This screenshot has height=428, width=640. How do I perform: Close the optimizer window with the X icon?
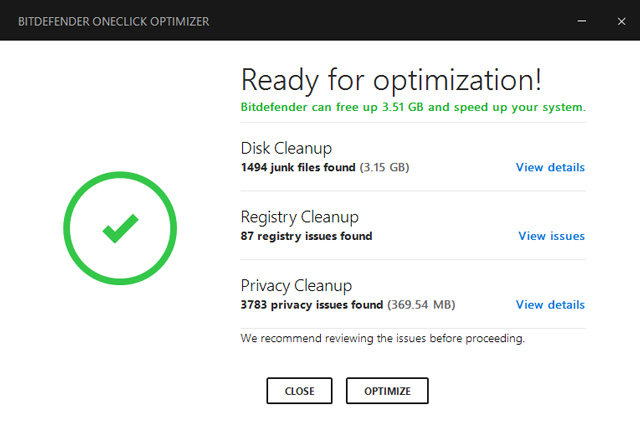(x=621, y=21)
